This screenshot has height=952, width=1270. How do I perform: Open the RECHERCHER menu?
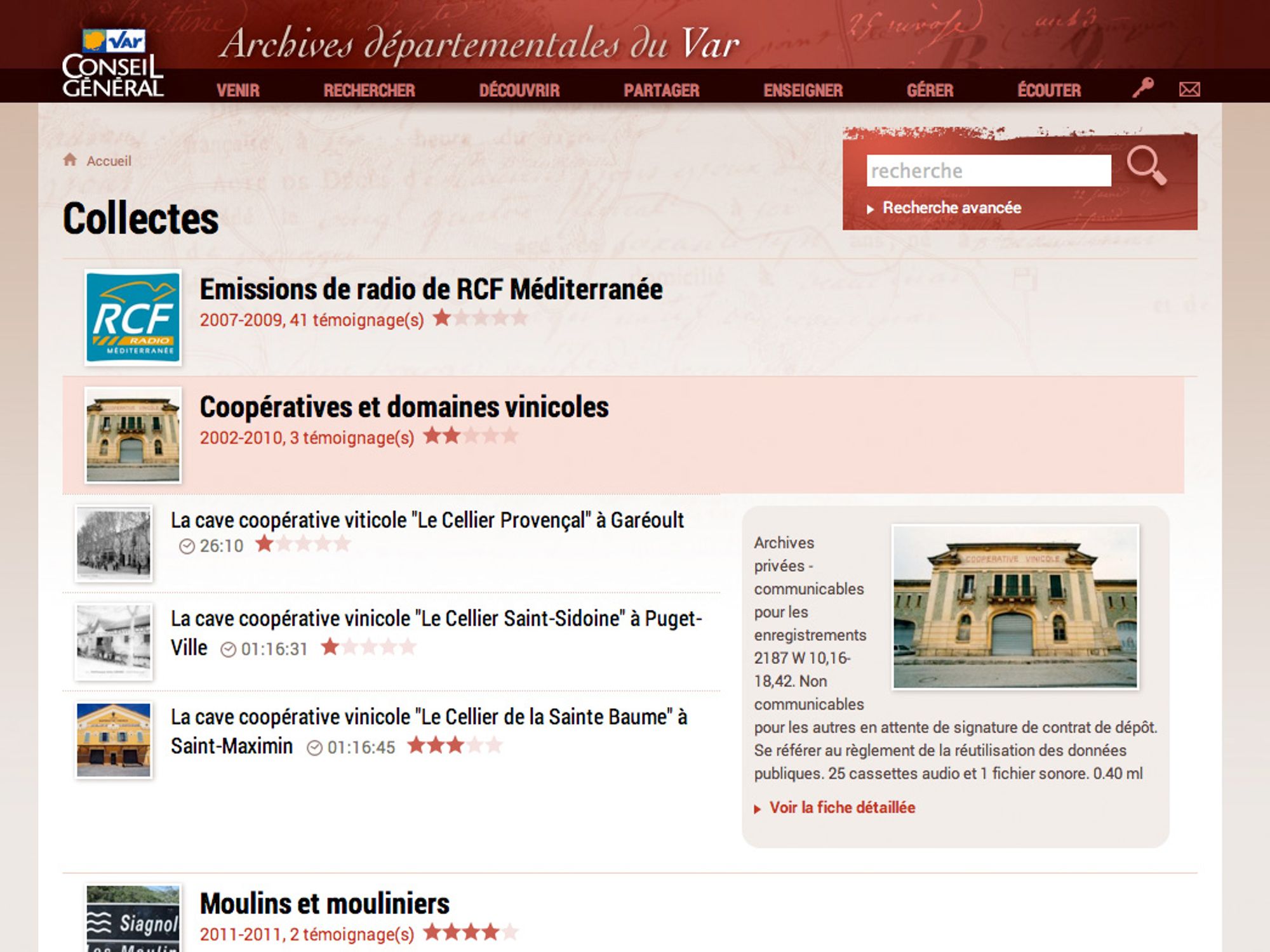tap(369, 90)
